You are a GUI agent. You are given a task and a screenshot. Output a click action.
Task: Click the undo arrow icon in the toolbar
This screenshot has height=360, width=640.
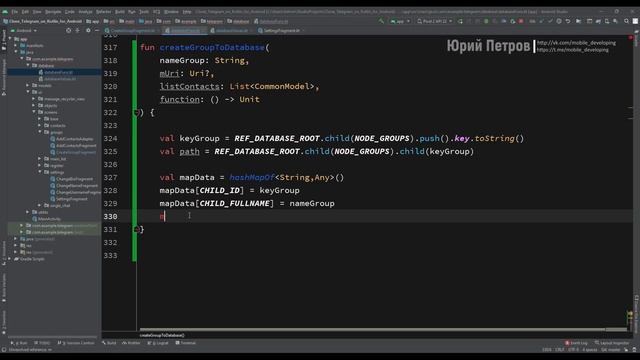[567, 21]
